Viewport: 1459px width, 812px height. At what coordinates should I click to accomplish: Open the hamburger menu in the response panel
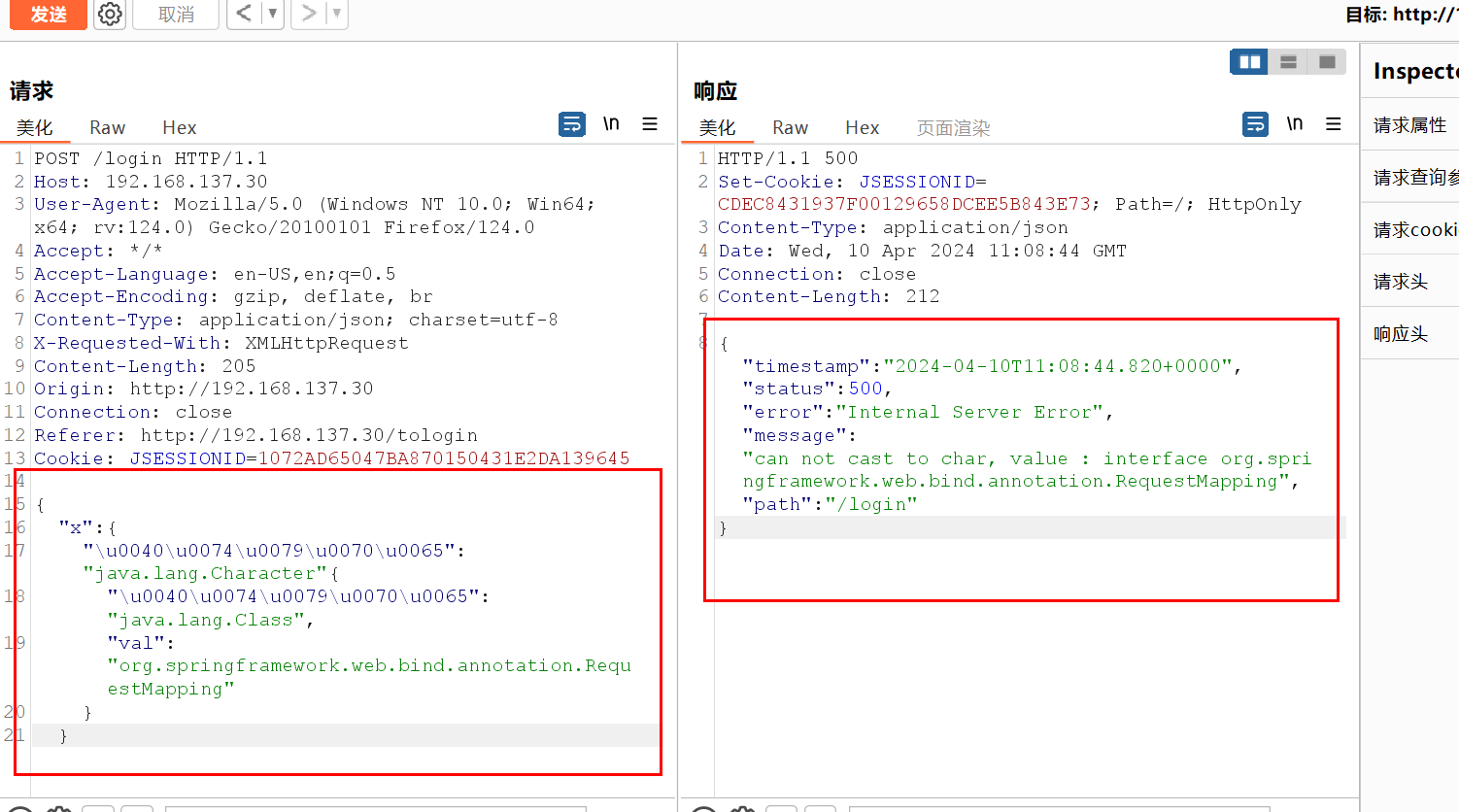pos(1334,123)
